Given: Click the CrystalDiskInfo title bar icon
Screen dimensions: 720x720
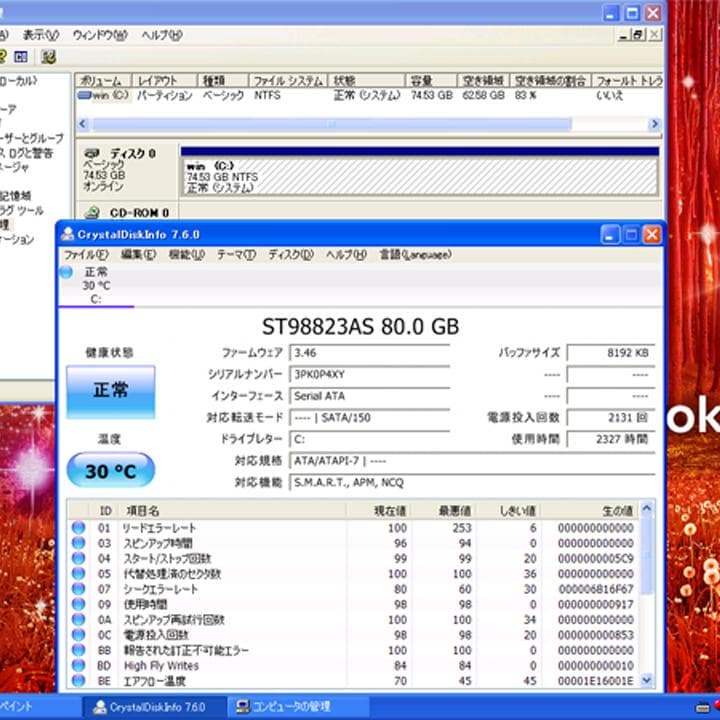Looking at the screenshot, I should click(x=68, y=234).
